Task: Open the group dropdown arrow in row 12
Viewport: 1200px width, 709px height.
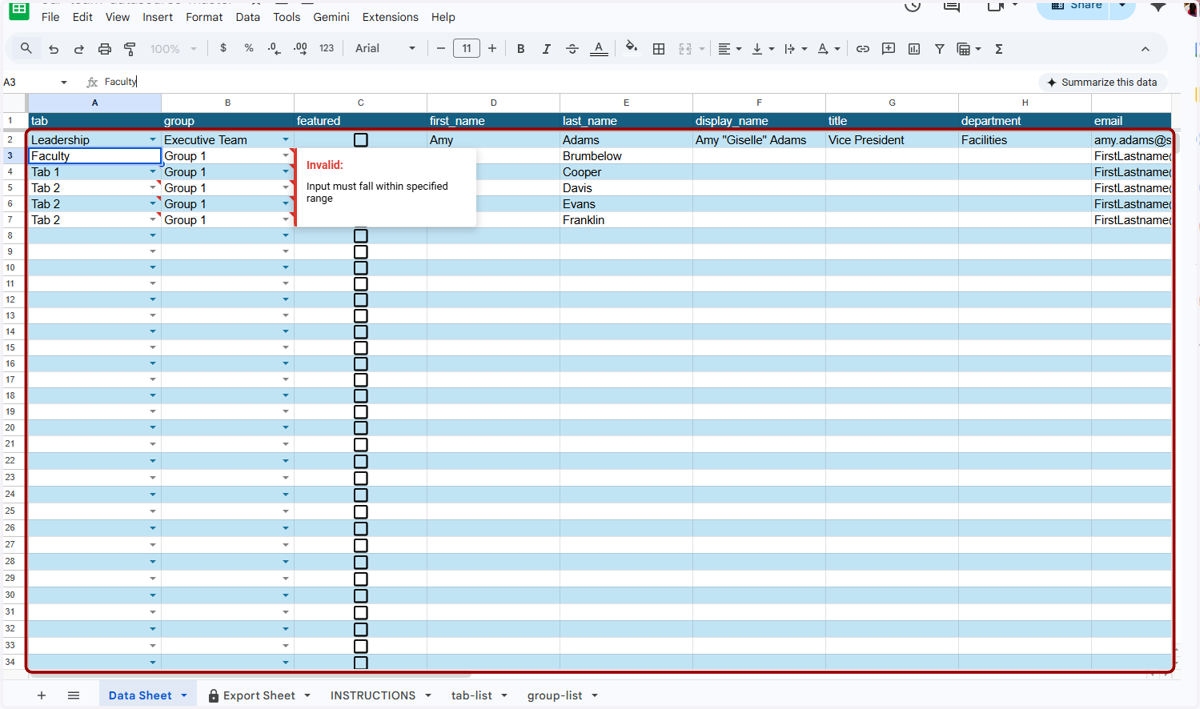Action: click(286, 300)
